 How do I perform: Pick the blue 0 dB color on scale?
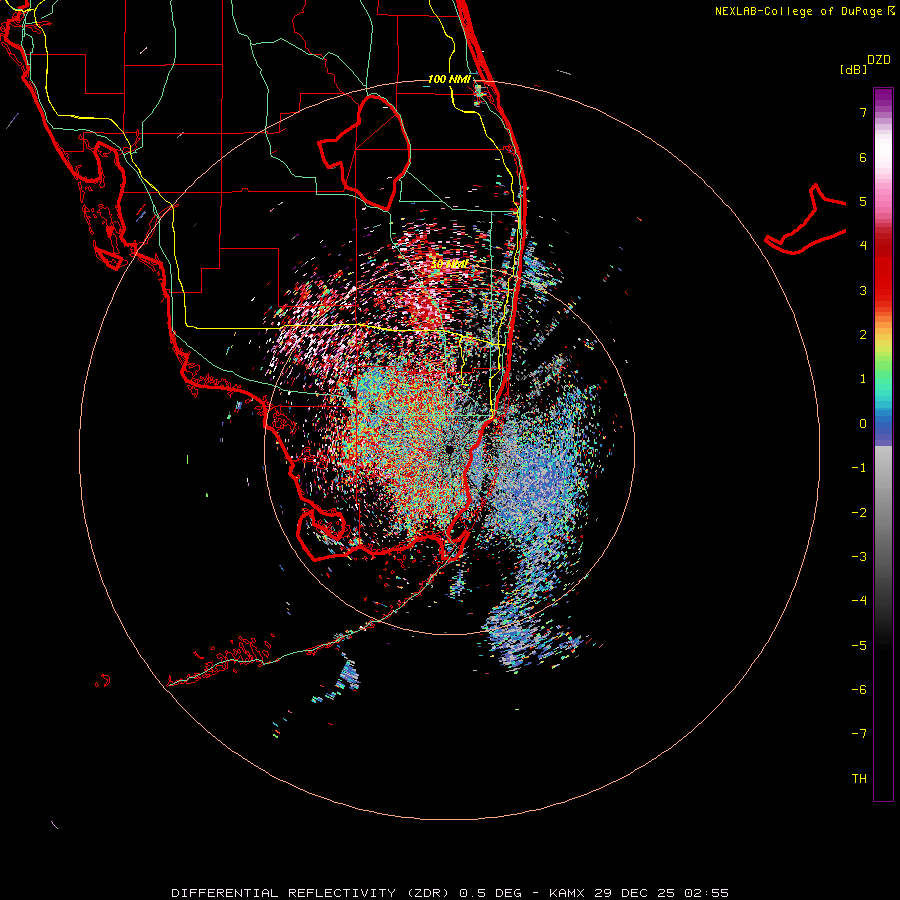883,424
